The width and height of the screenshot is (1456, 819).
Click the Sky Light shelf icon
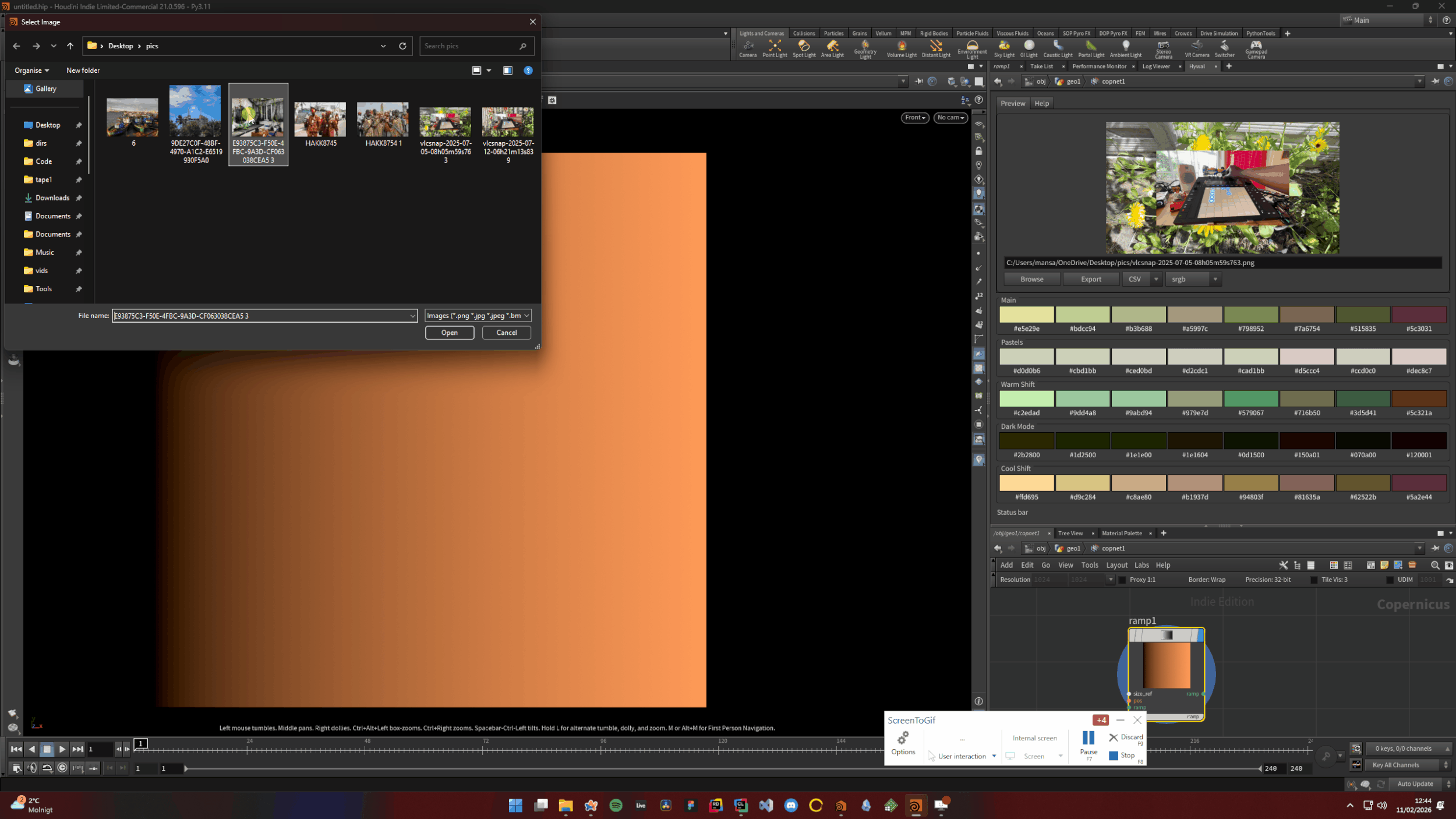pyautogui.click(x=1003, y=48)
